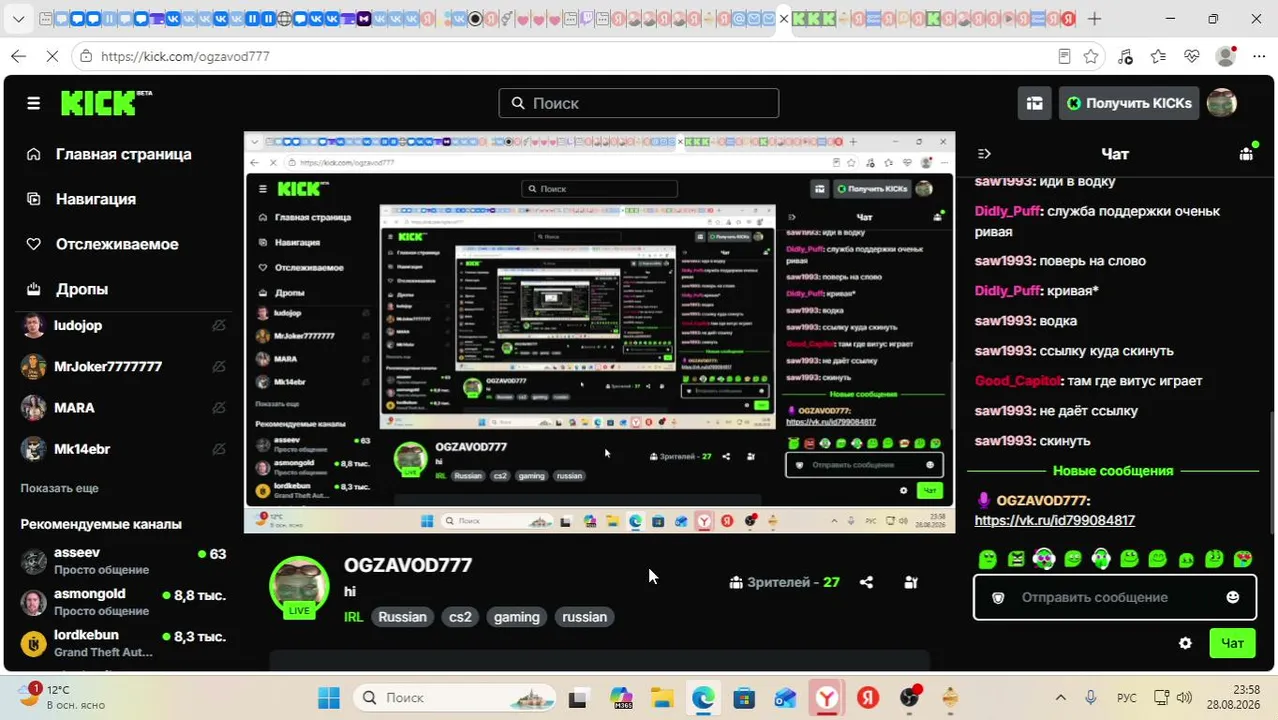Open File Explorer from the taskbar
This screenshot has height=720, width=1278.
point(661,698)
